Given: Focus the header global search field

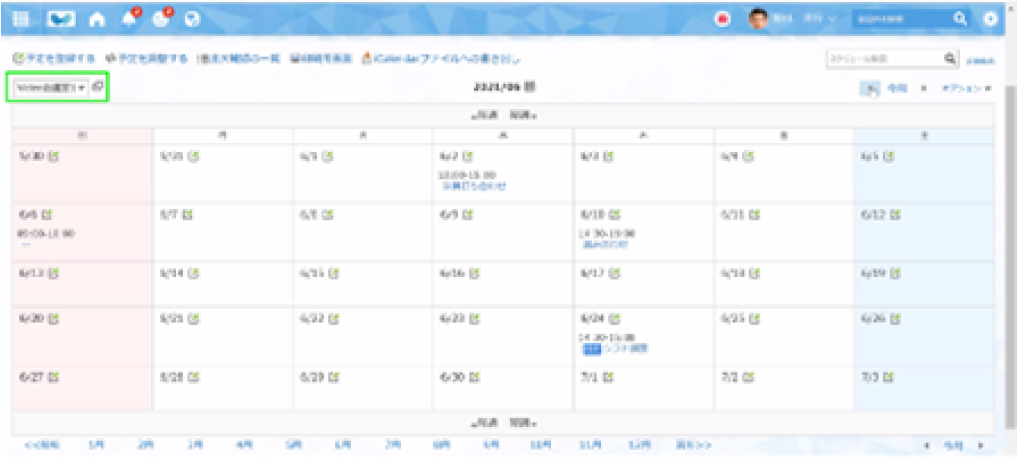Looking at the screenshot, I should point(902,19).
